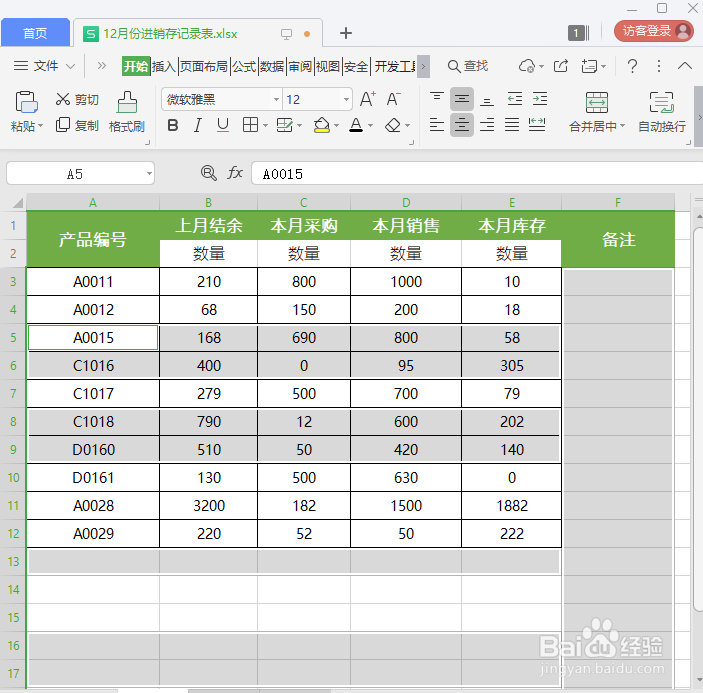Screen dimensions: 703x693
Task: Click the 访客登录 login button
Action: [654, 31]
